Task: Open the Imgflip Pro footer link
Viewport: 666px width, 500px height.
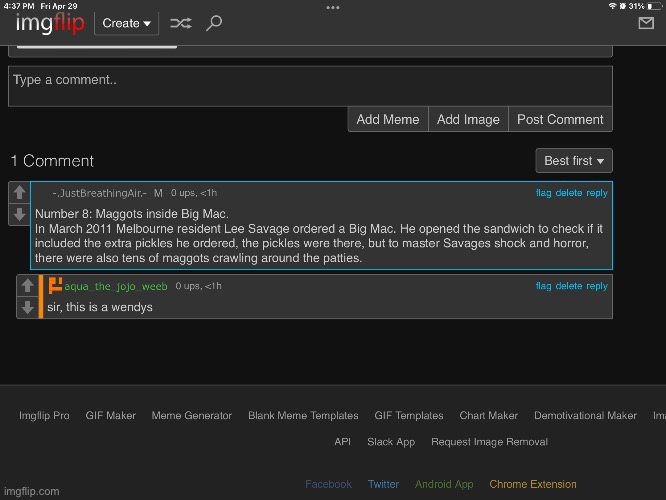Action: click(x=44, y=415)
